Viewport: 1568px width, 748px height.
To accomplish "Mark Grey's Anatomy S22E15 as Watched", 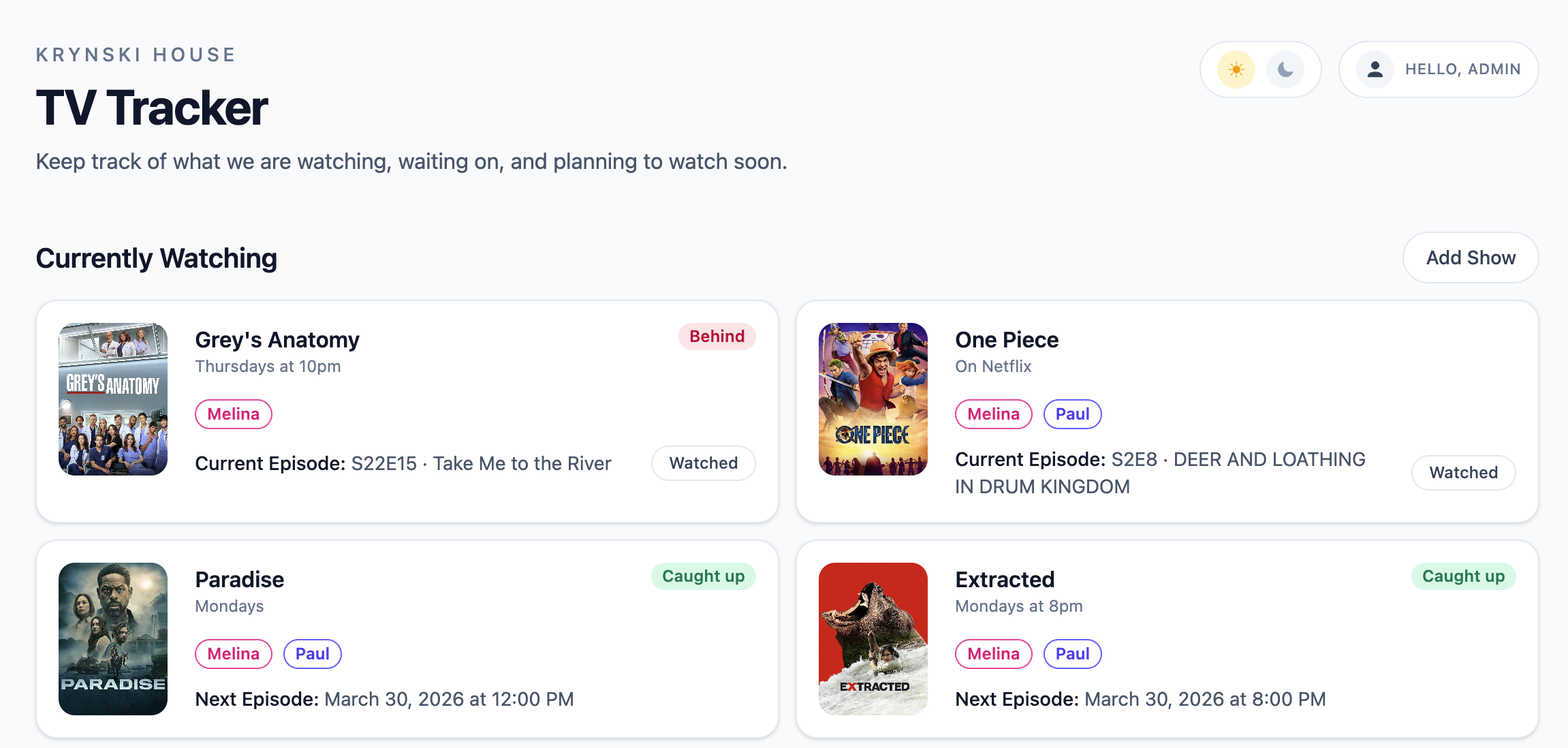I will pyautogui.click(x=703, y=463).
